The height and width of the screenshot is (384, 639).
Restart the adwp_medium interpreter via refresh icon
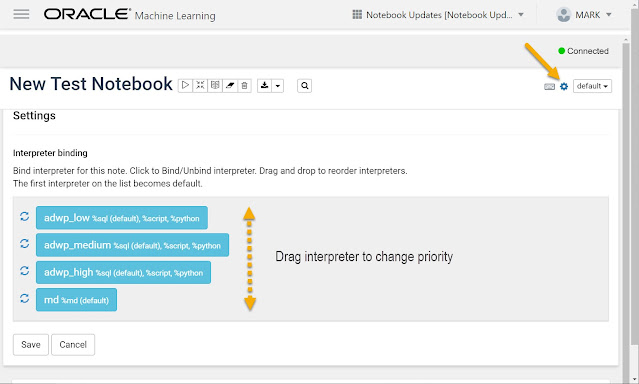coord(24,243)
